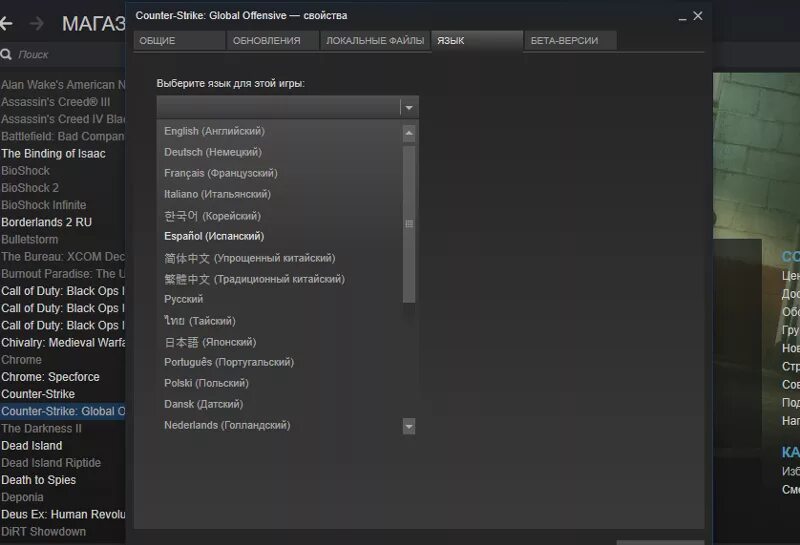This screenshot has width=800, height=545.
Task: Open the ЛОКАЛЬНЫЕ ФАЙЛЫ tab
Action: 375,41
